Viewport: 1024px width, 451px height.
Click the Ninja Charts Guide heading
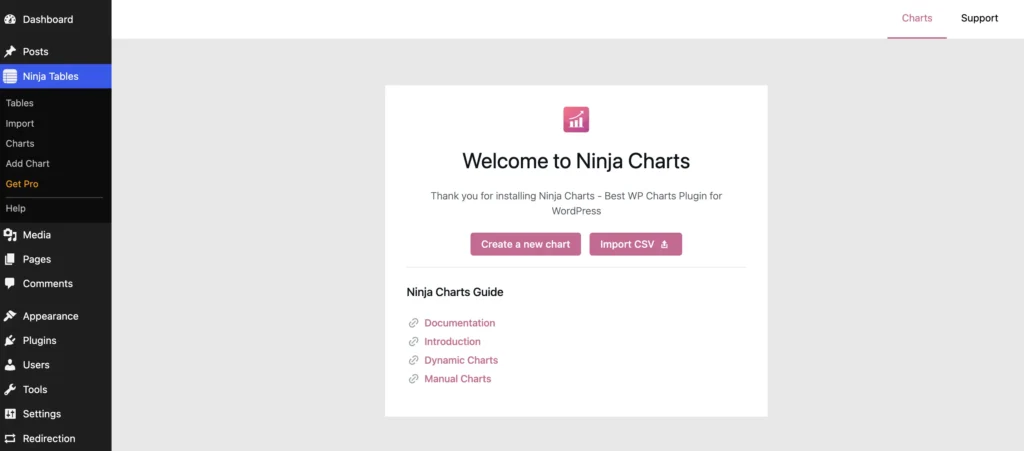click(x=455, y=292)
